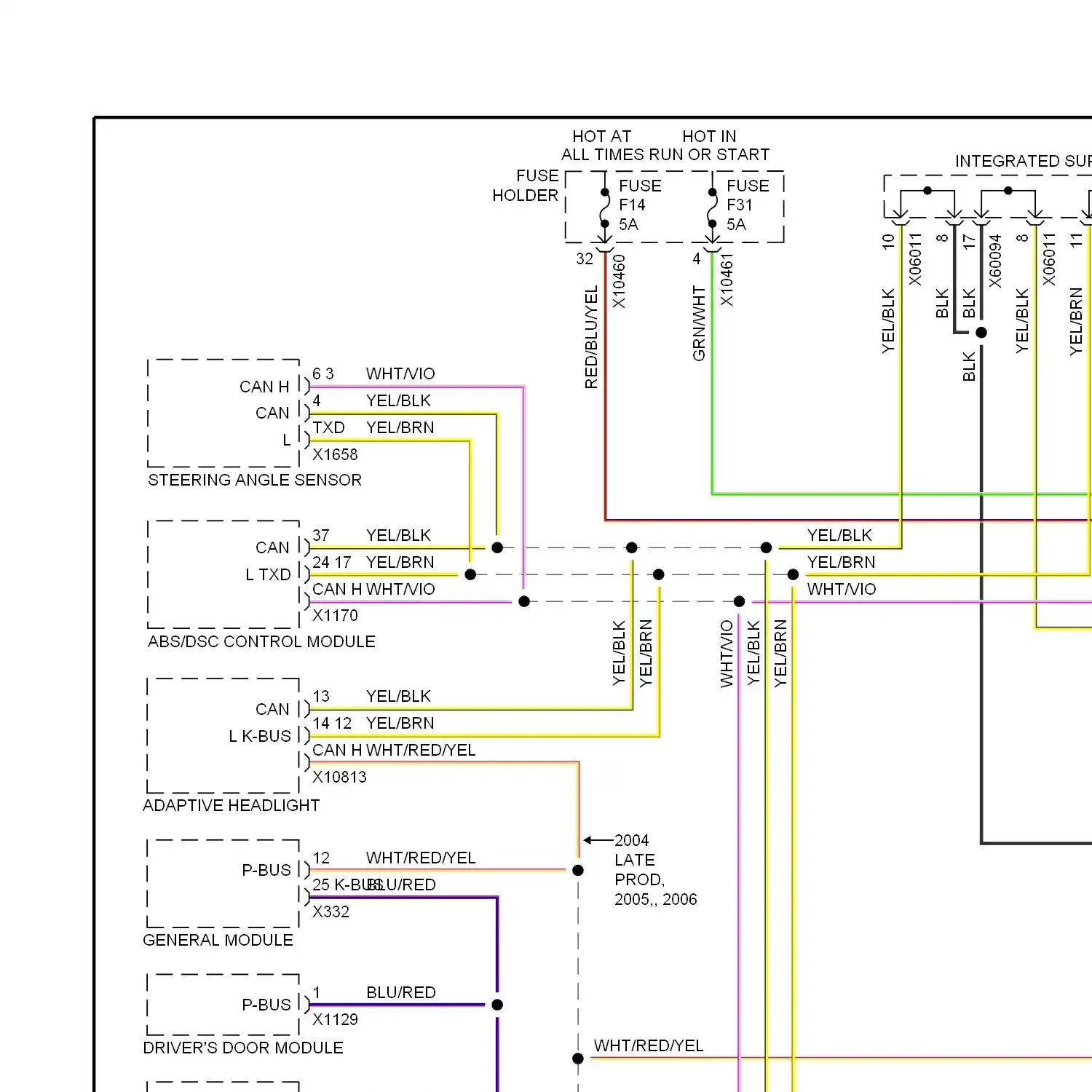
Task: Click connector label X1129
Action: point(335,1019)
